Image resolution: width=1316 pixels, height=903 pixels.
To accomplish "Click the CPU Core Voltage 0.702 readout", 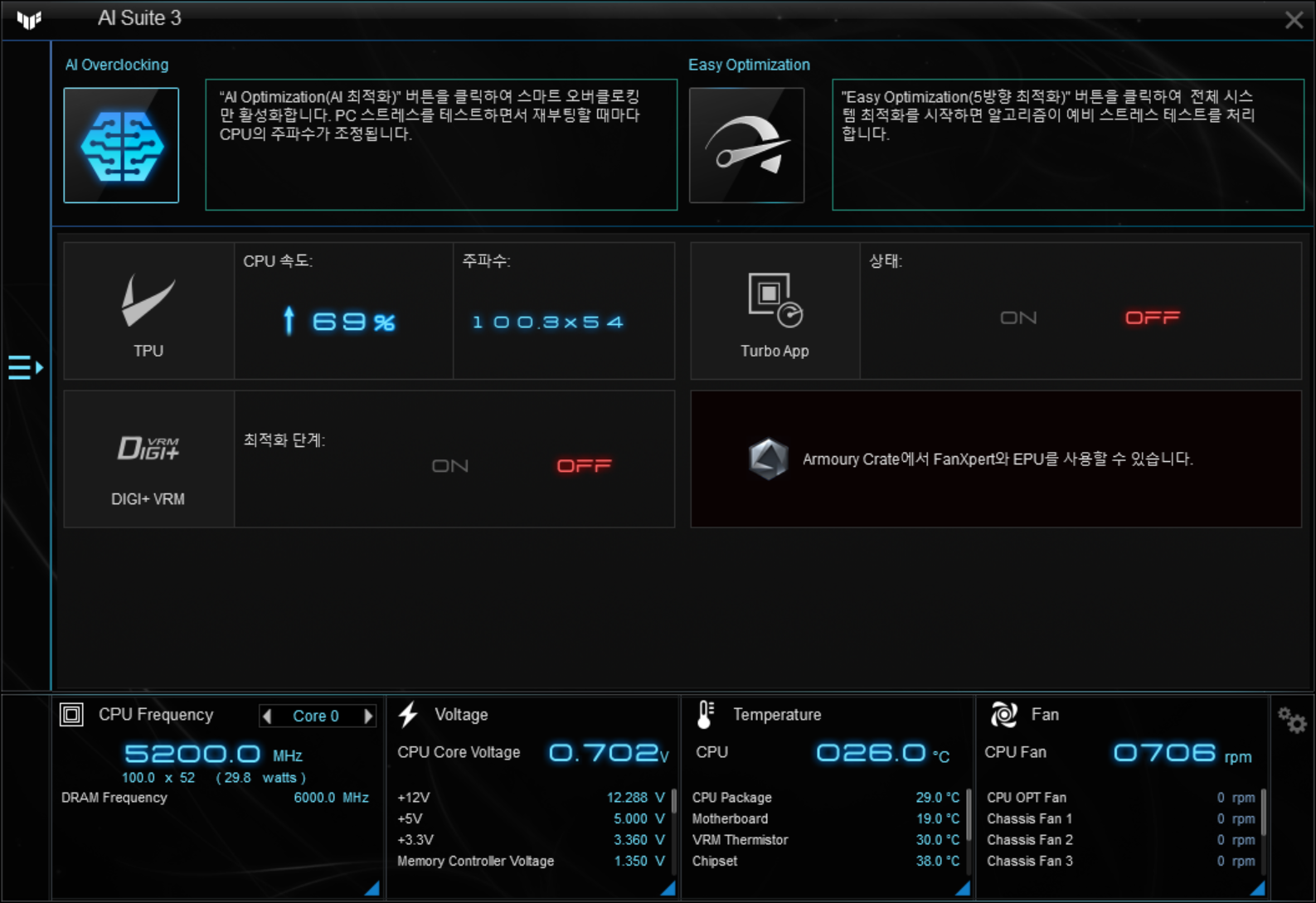I will click(609, 753).
